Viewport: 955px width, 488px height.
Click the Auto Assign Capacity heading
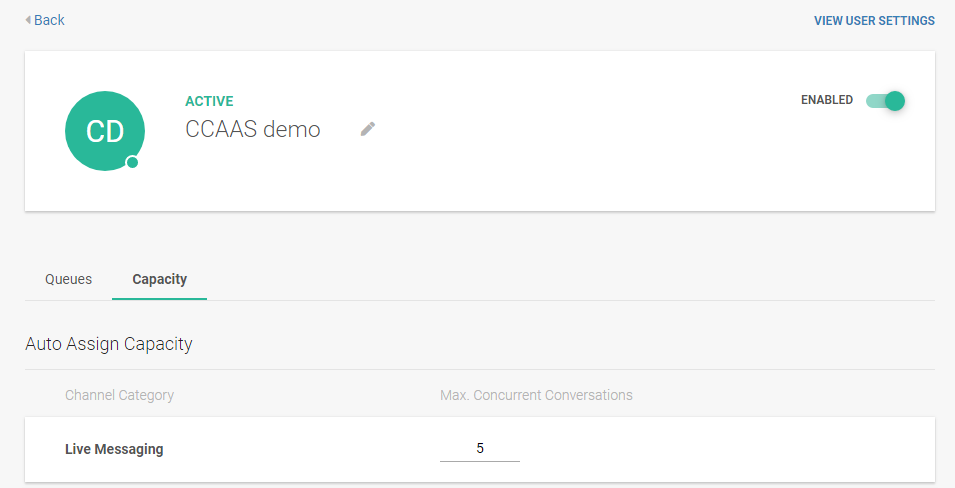tap(108, 344)
